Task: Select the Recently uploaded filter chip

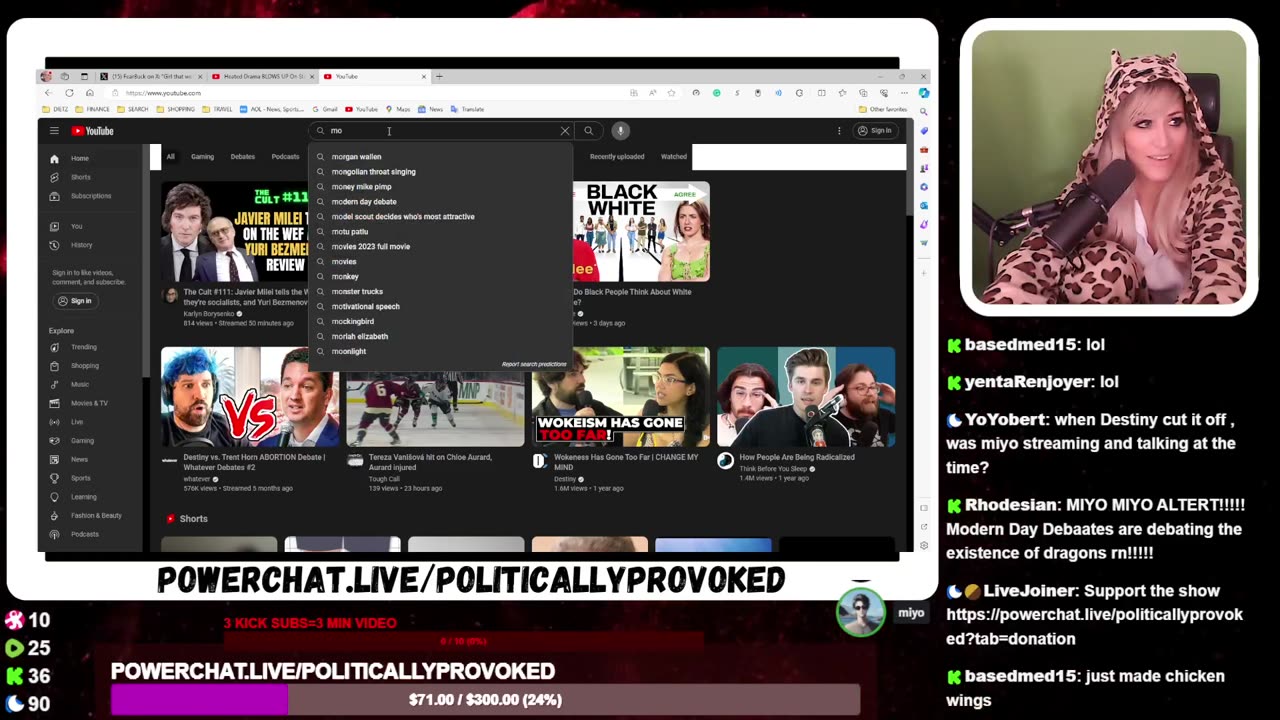Action: point(617,157)
